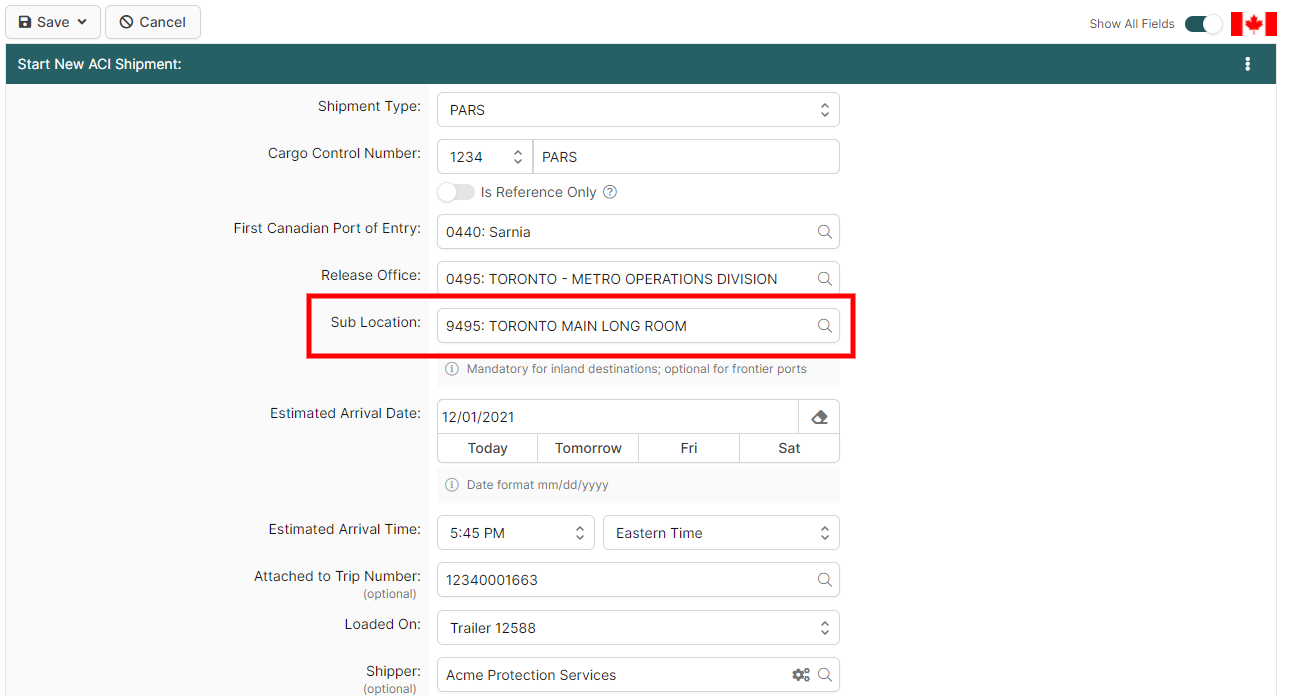Open the three-dot menu in shipment header

pos(1247,64)
